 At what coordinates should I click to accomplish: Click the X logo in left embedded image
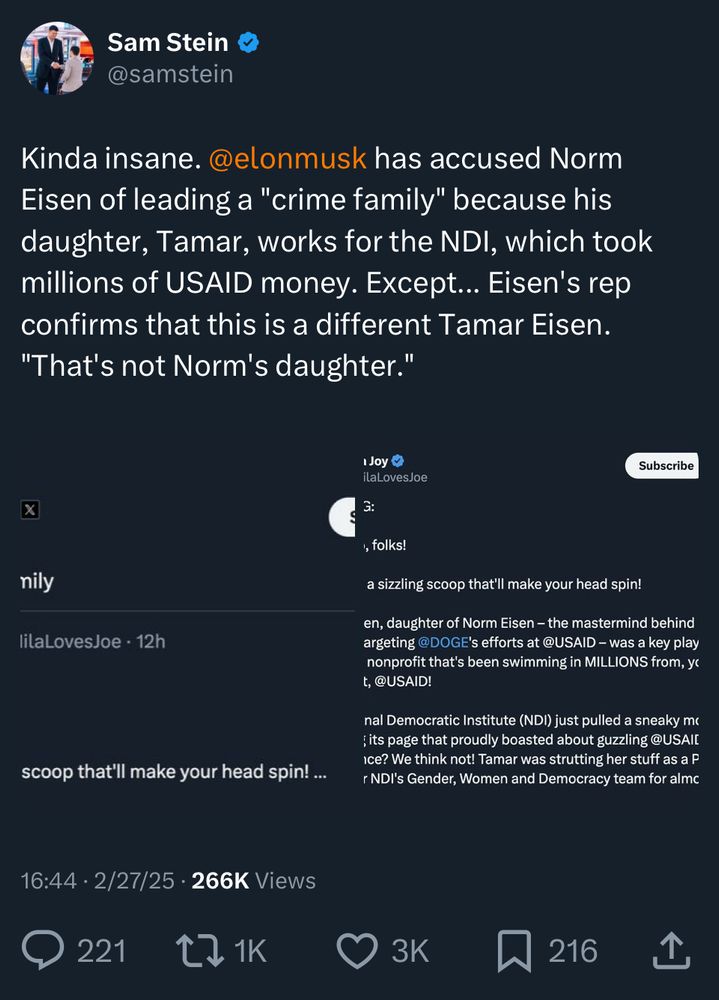(30, 510)
